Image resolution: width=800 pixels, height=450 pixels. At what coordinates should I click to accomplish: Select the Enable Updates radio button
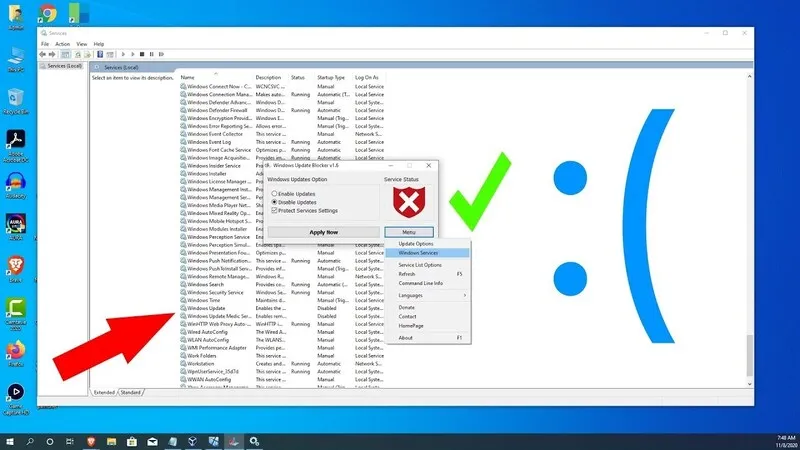[x=275, y=193]
